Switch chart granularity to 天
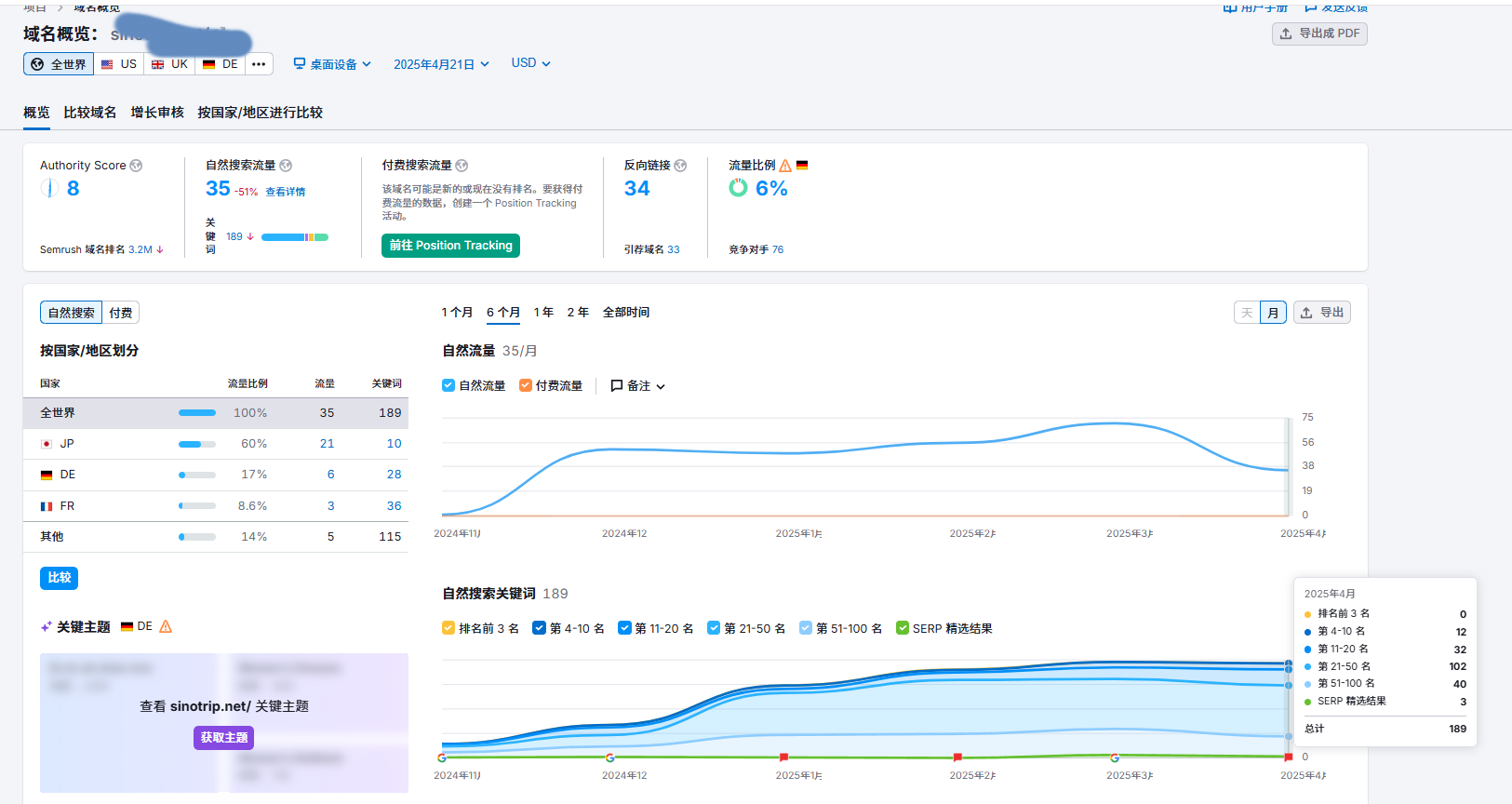This screenshot has width=1512, height=804. [1247, 313]
